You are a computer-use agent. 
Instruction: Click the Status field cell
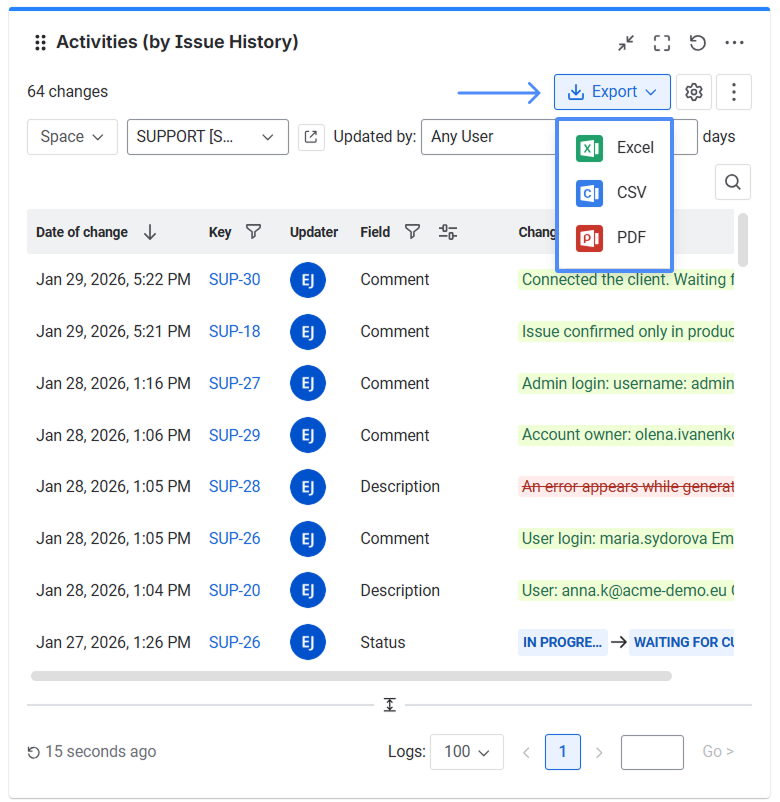click(x=383, y=643)
